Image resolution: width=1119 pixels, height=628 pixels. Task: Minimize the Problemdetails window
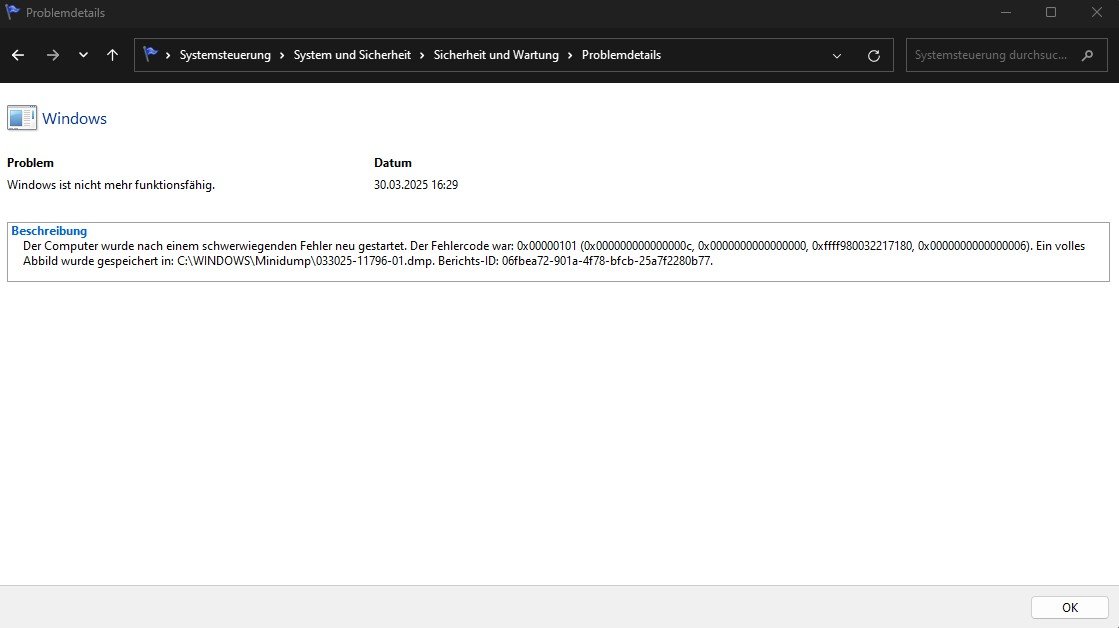1006,12
